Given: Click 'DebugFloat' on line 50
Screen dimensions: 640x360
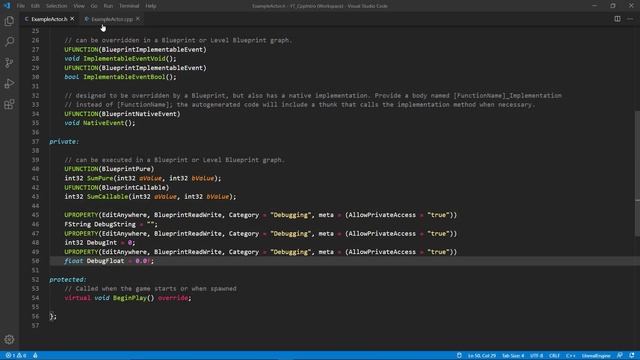Looking at the screenshot, I should 105,261.
